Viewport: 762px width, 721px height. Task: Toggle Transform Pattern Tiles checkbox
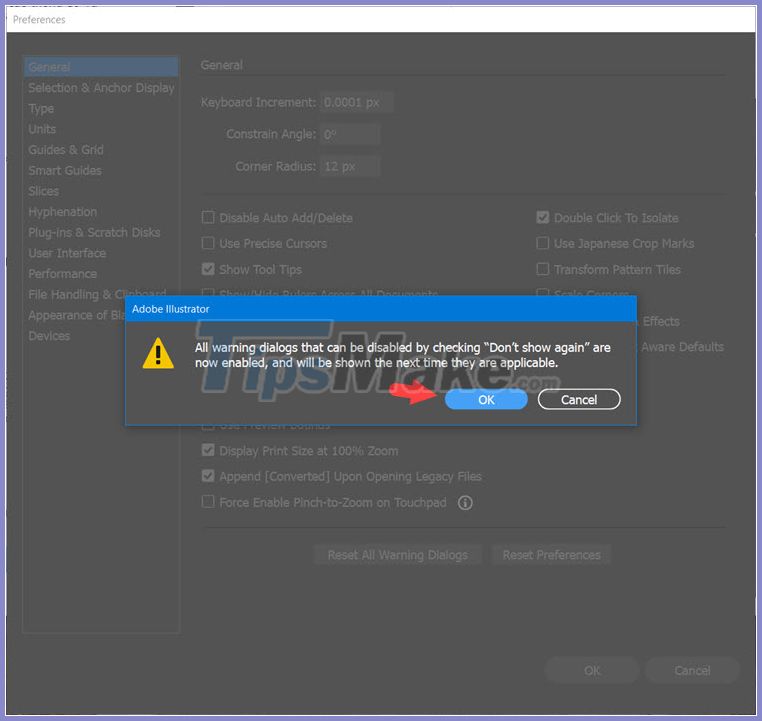[x=543, y=269]
